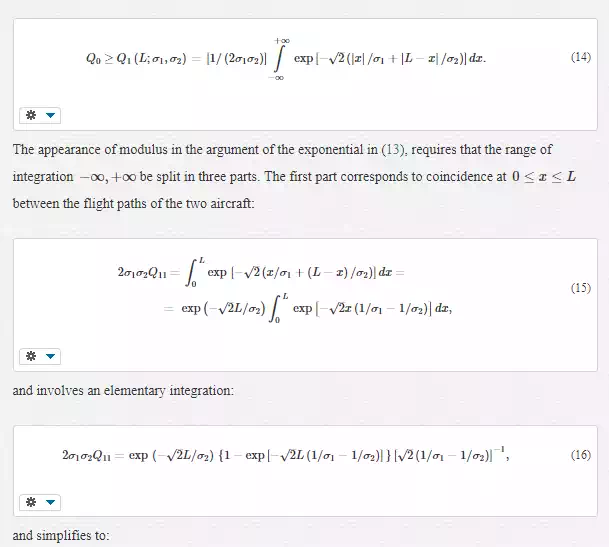Open dropdown arrow under equation 15
Viewport: 609px width, 547px height.
[51, 355]
